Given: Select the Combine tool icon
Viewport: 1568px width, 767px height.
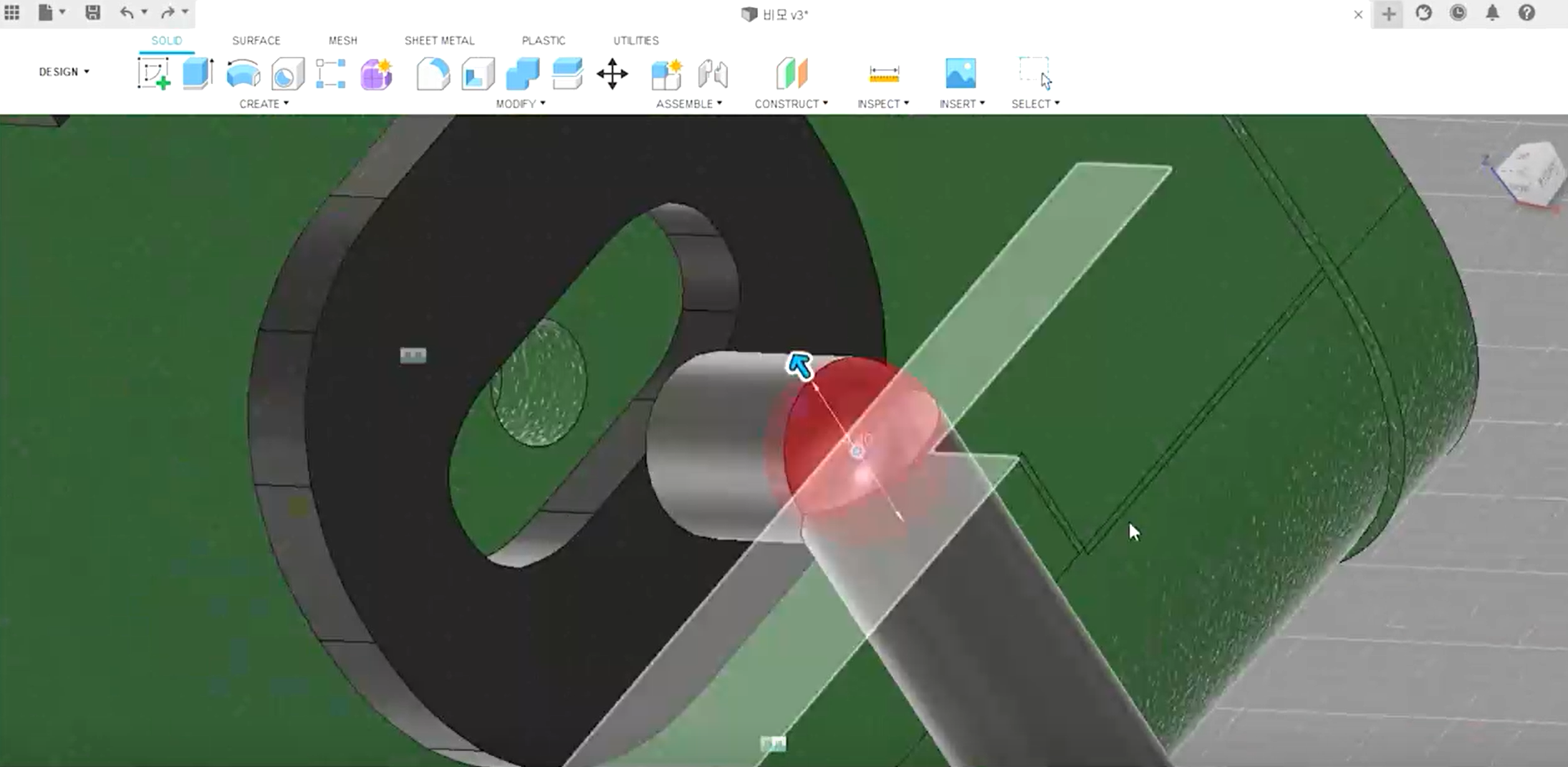Looking at the screenshot, I should pos(522,74).
